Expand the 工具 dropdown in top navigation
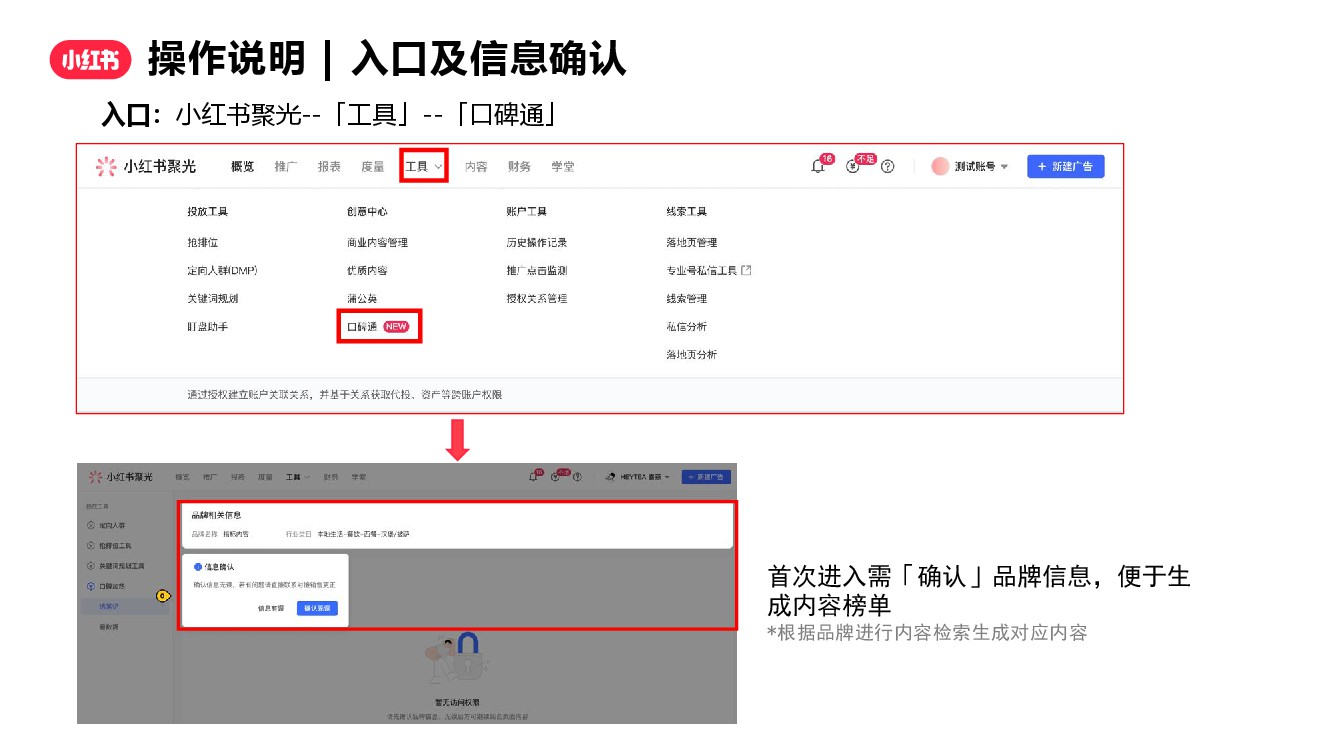The height and width of the screenshot is (750, 1333). 424,167
